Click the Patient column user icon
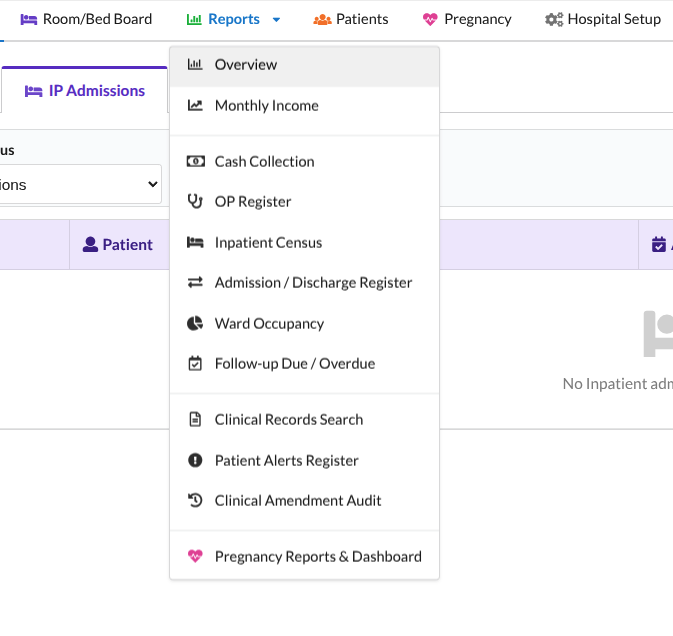This screenshot has width=673, height=636. (90, 244)
